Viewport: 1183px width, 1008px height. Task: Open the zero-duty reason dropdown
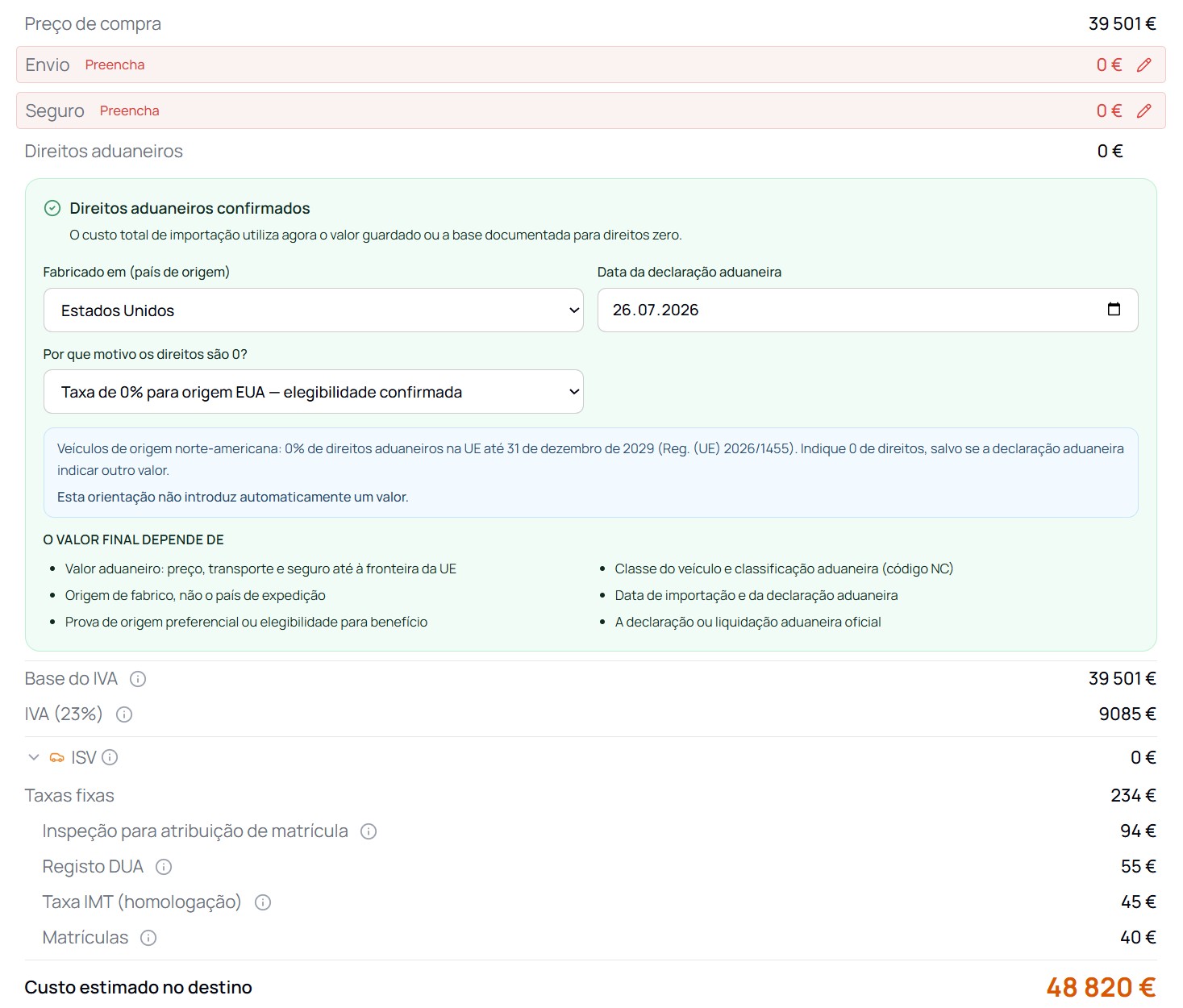coord(314,392)
